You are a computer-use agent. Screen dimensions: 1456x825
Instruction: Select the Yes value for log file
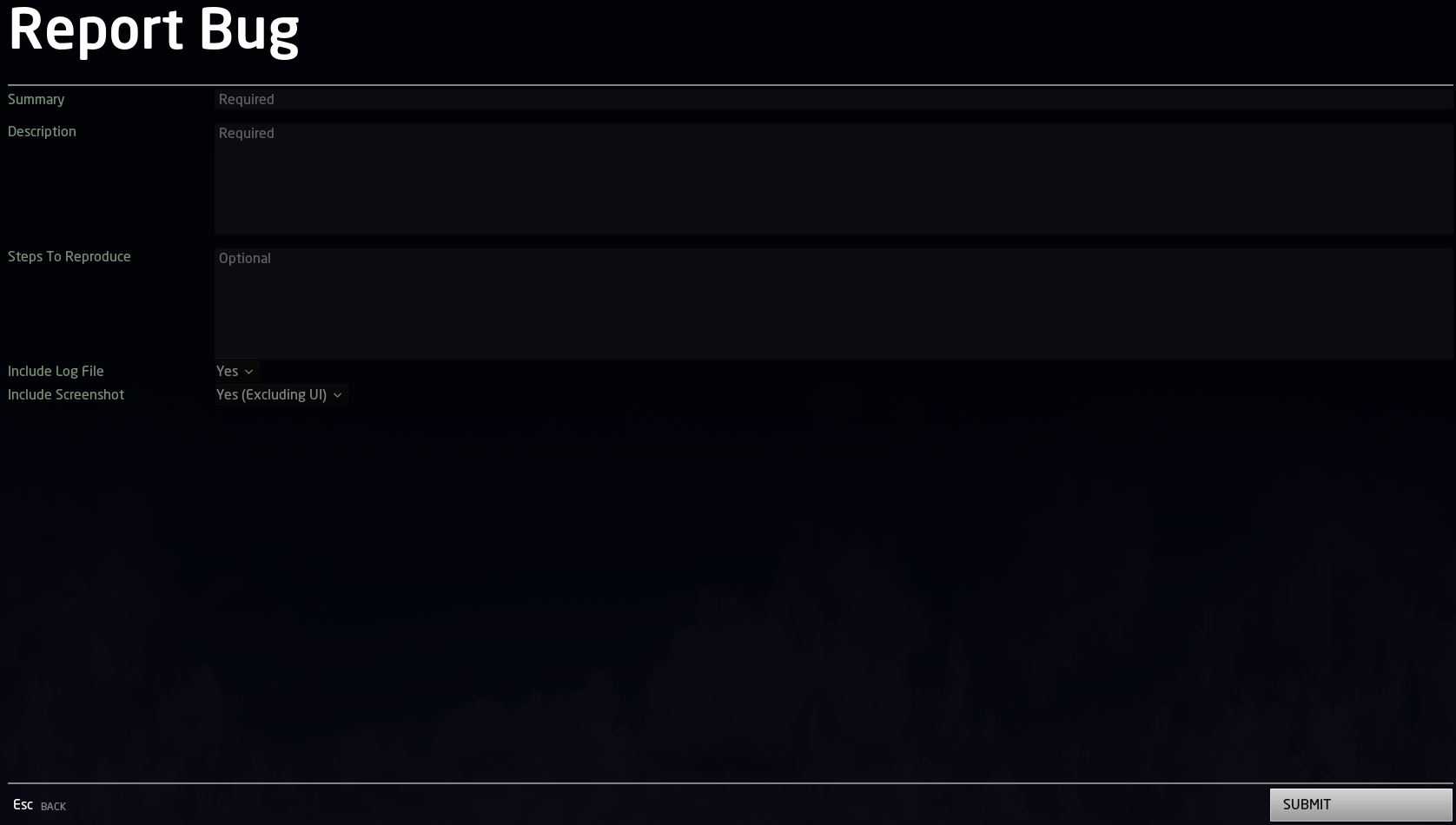(x=228, y=372)
